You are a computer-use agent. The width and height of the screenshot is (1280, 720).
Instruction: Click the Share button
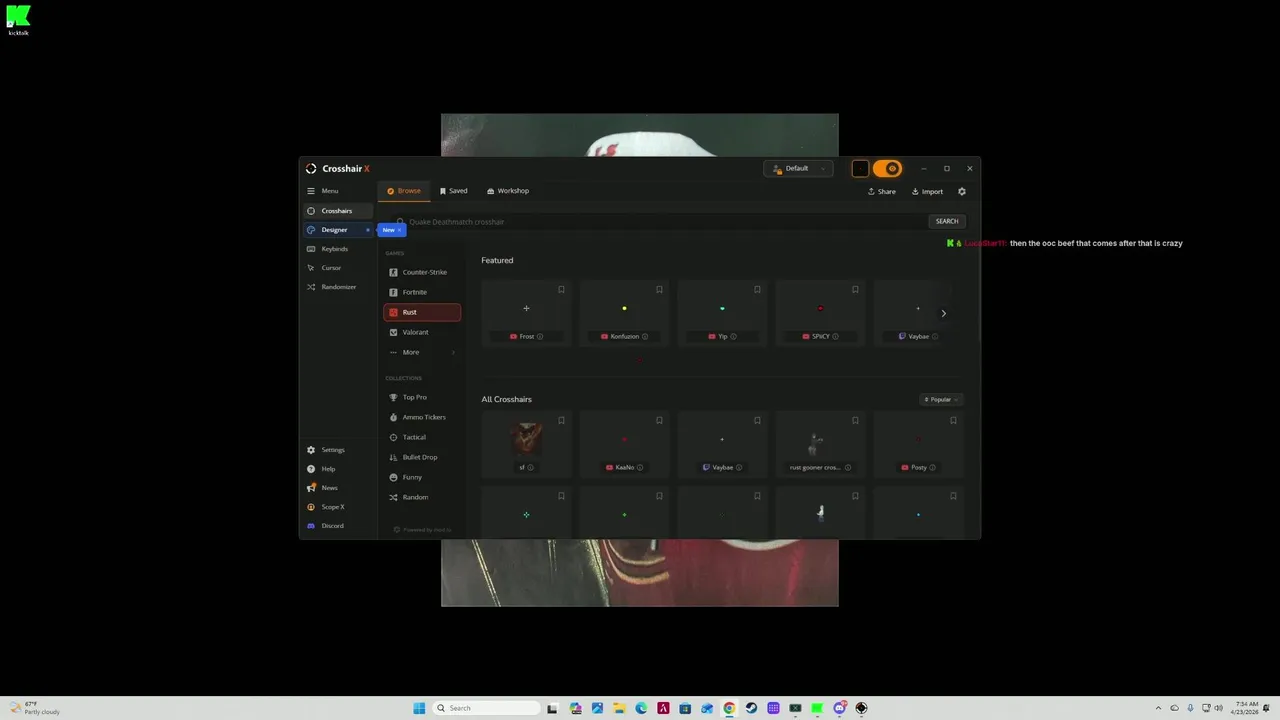(x=882, y=192)
